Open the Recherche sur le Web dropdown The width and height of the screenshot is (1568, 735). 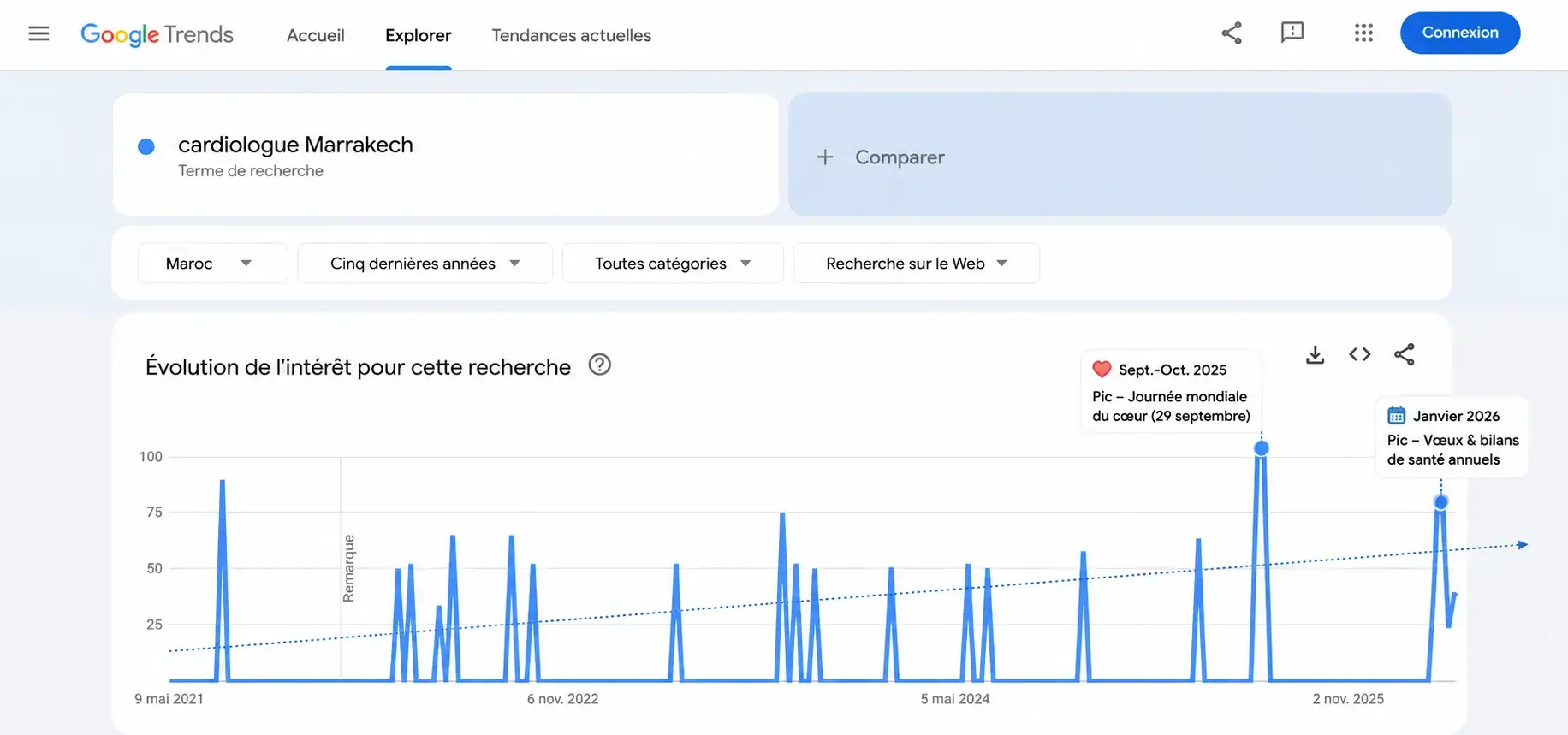coord(917,263)
